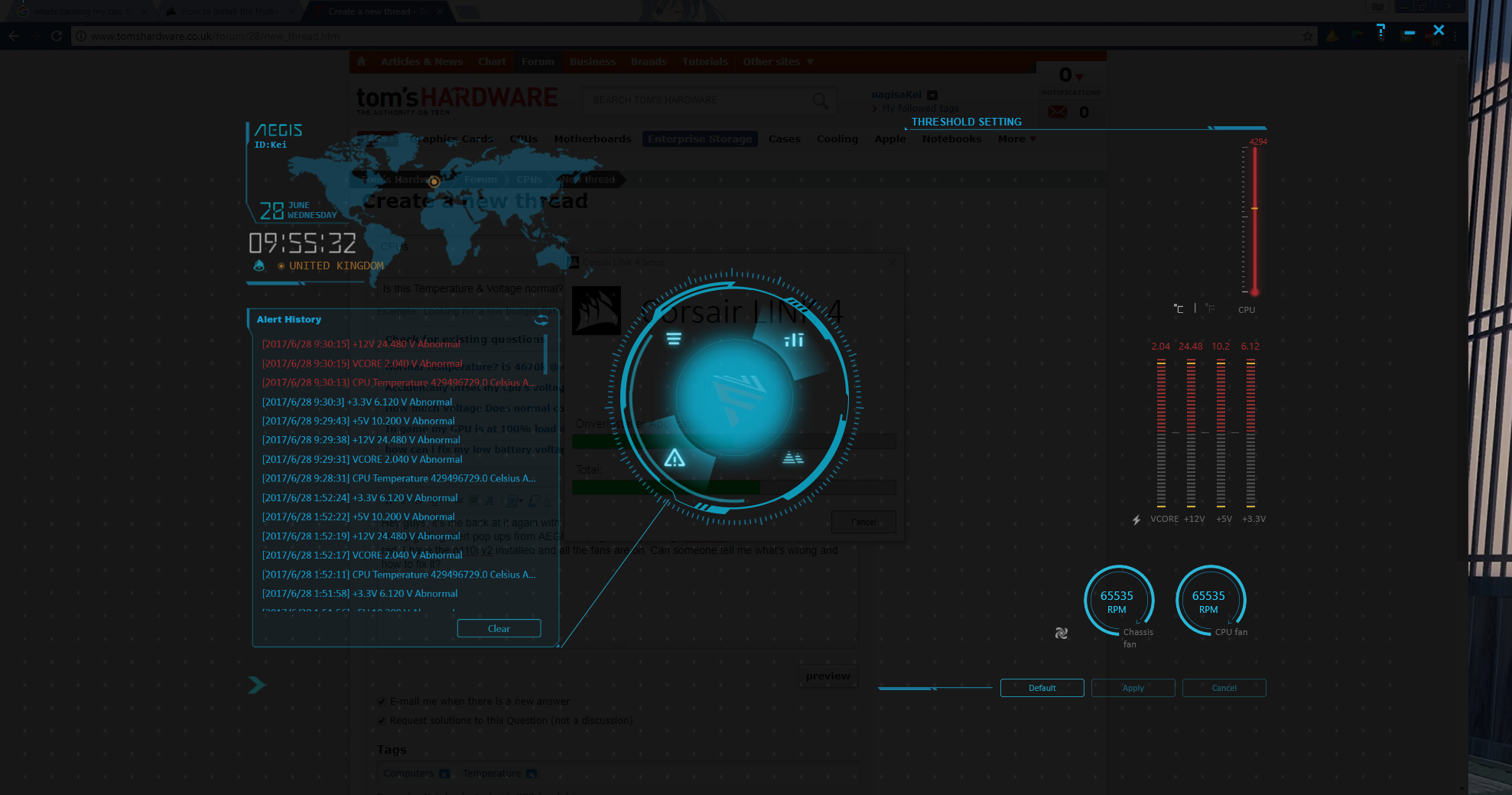Click the lightning bolt icon beside VCORE
The image size is (1512, 795).
tap(1136, 520)
